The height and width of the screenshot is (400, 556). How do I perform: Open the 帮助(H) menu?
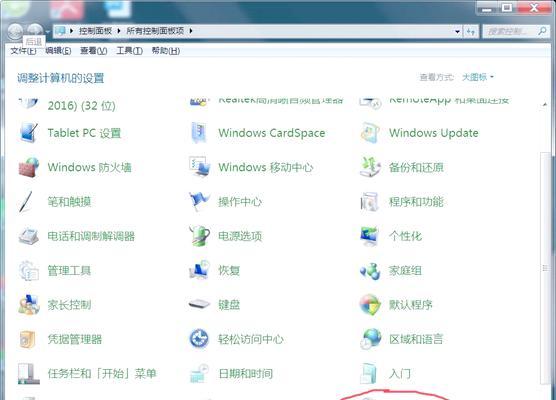(166, 51)
